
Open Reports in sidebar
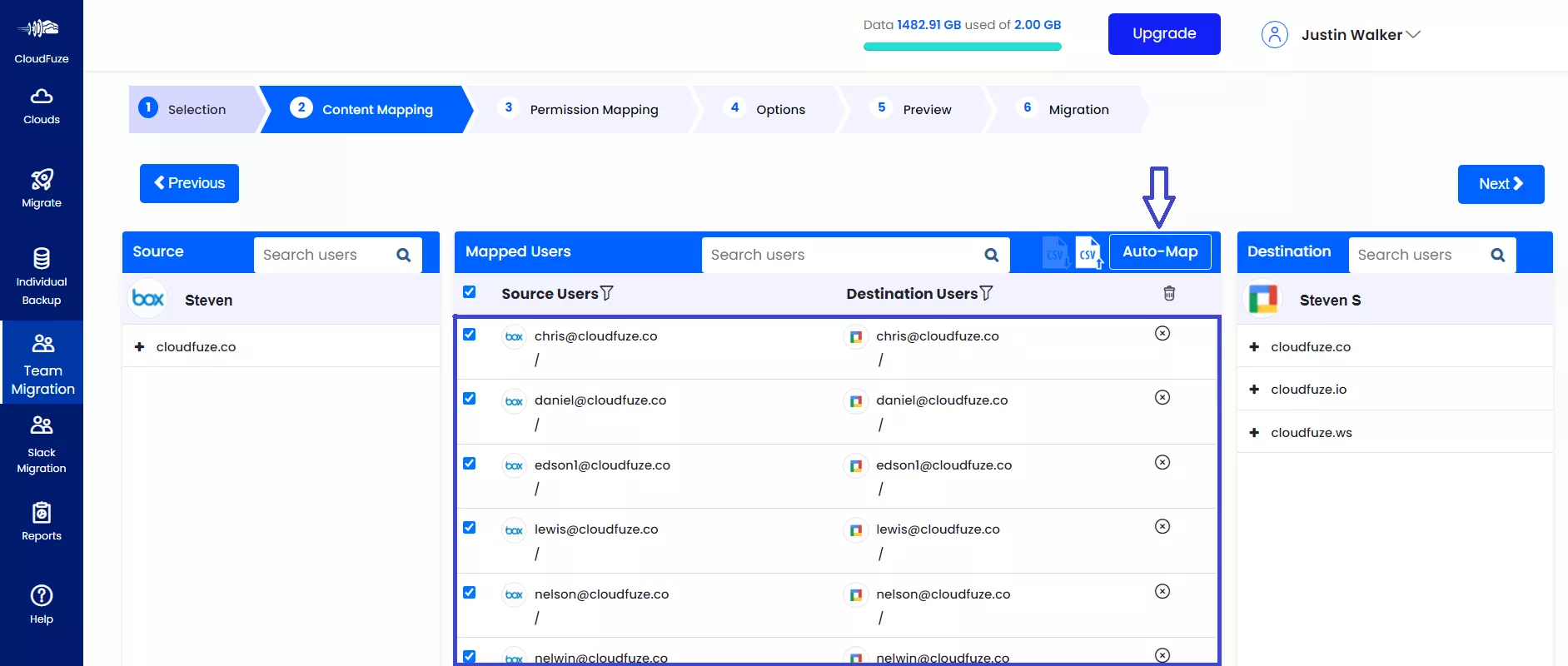tap(42, 521)
